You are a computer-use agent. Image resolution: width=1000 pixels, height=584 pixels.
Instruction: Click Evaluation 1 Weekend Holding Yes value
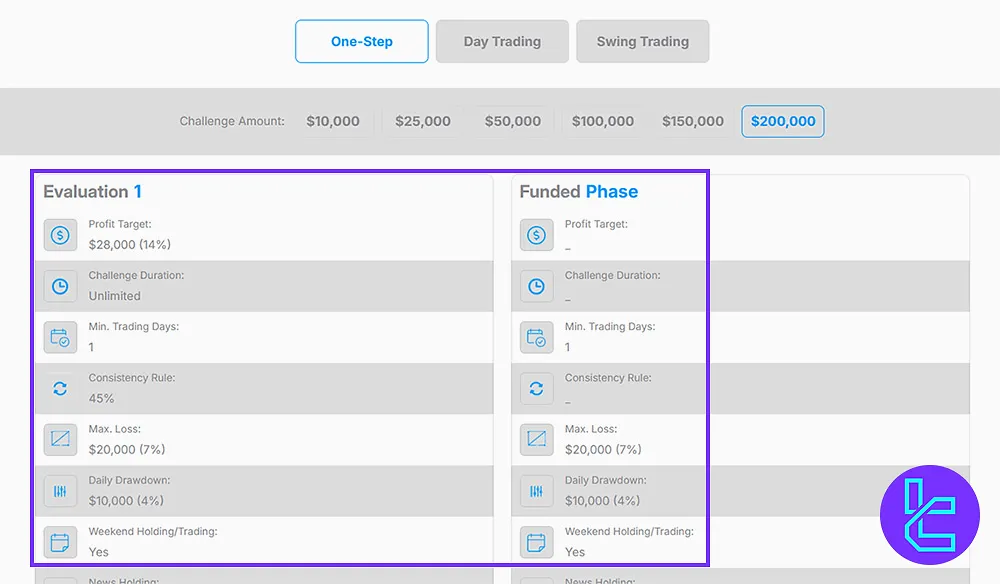click(x=99, y=552)
